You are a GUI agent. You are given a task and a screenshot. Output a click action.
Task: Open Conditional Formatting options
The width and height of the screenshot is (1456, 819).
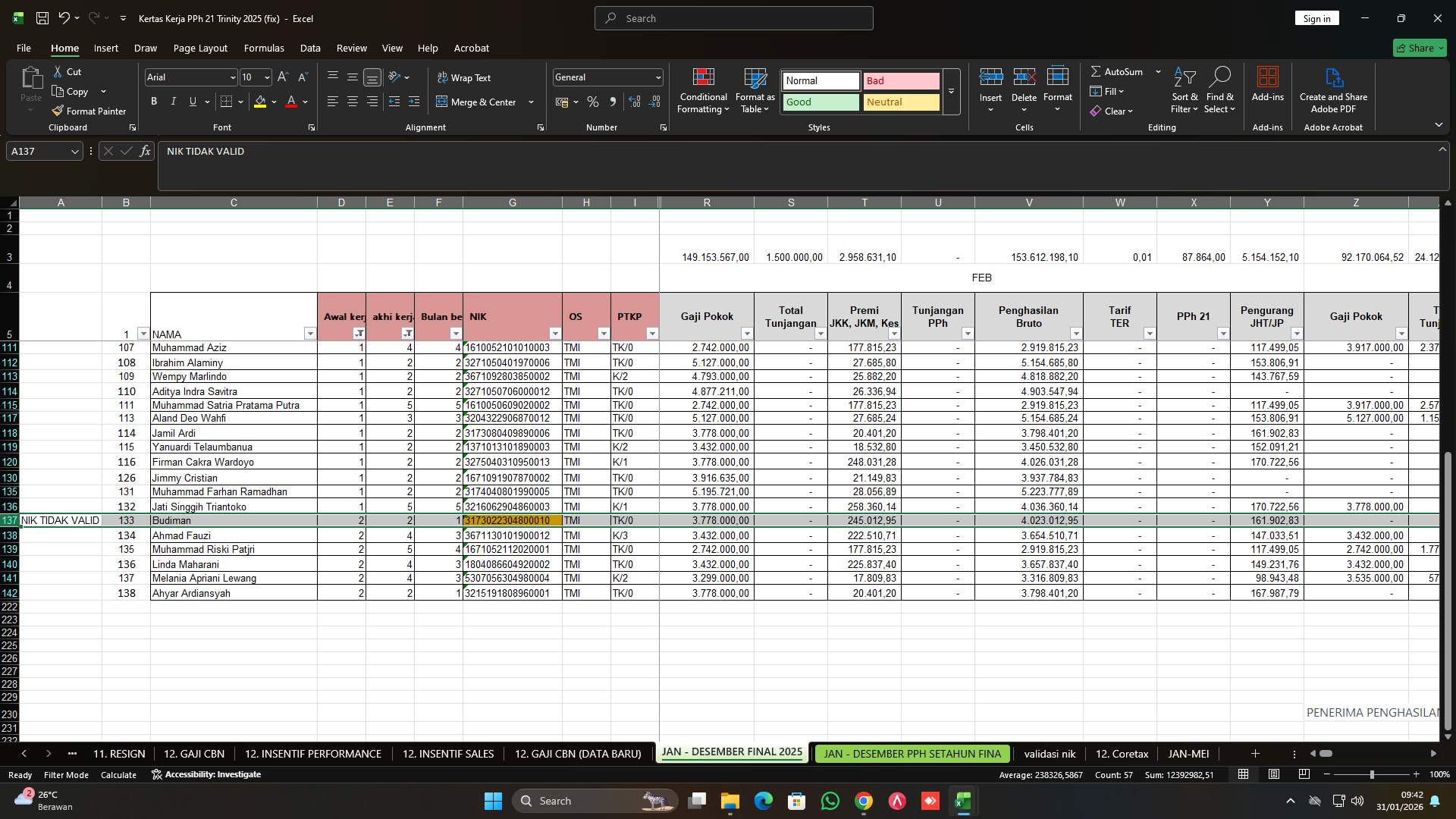703,89
